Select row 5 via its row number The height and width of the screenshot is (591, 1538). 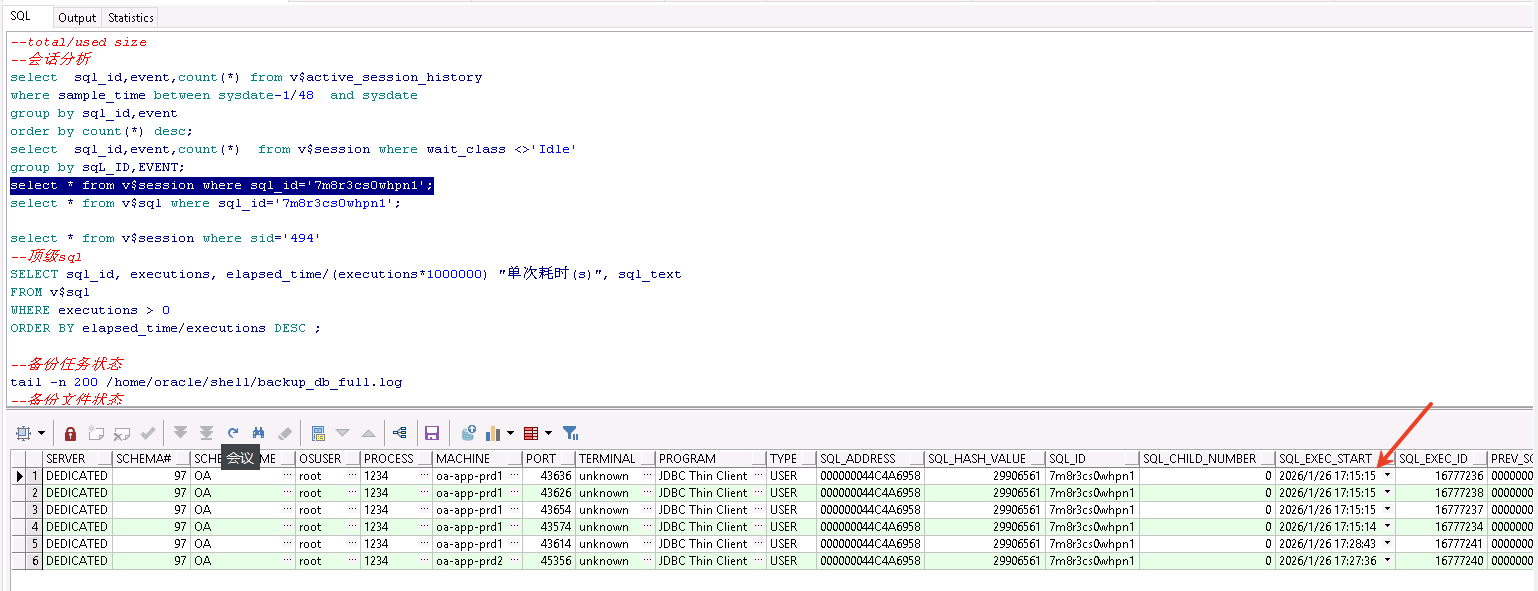[x=34, y=544]
